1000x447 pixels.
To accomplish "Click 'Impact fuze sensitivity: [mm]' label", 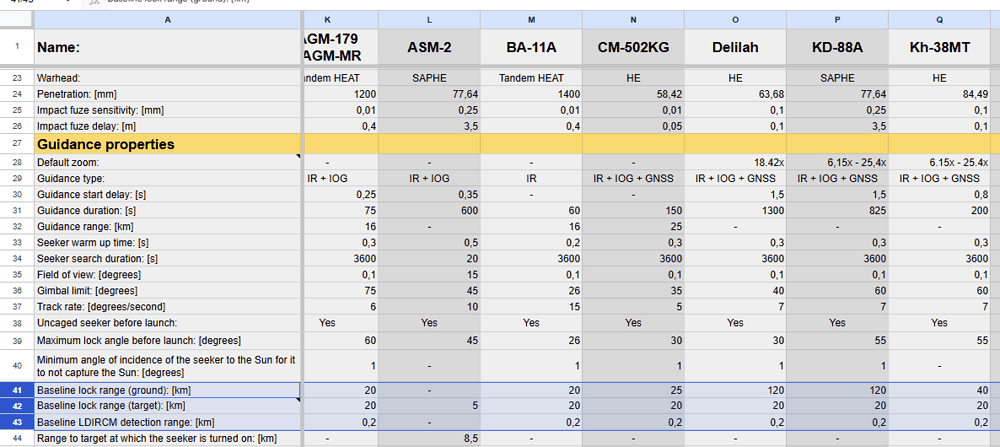I will pyautogui.click(x=168, y=110).
